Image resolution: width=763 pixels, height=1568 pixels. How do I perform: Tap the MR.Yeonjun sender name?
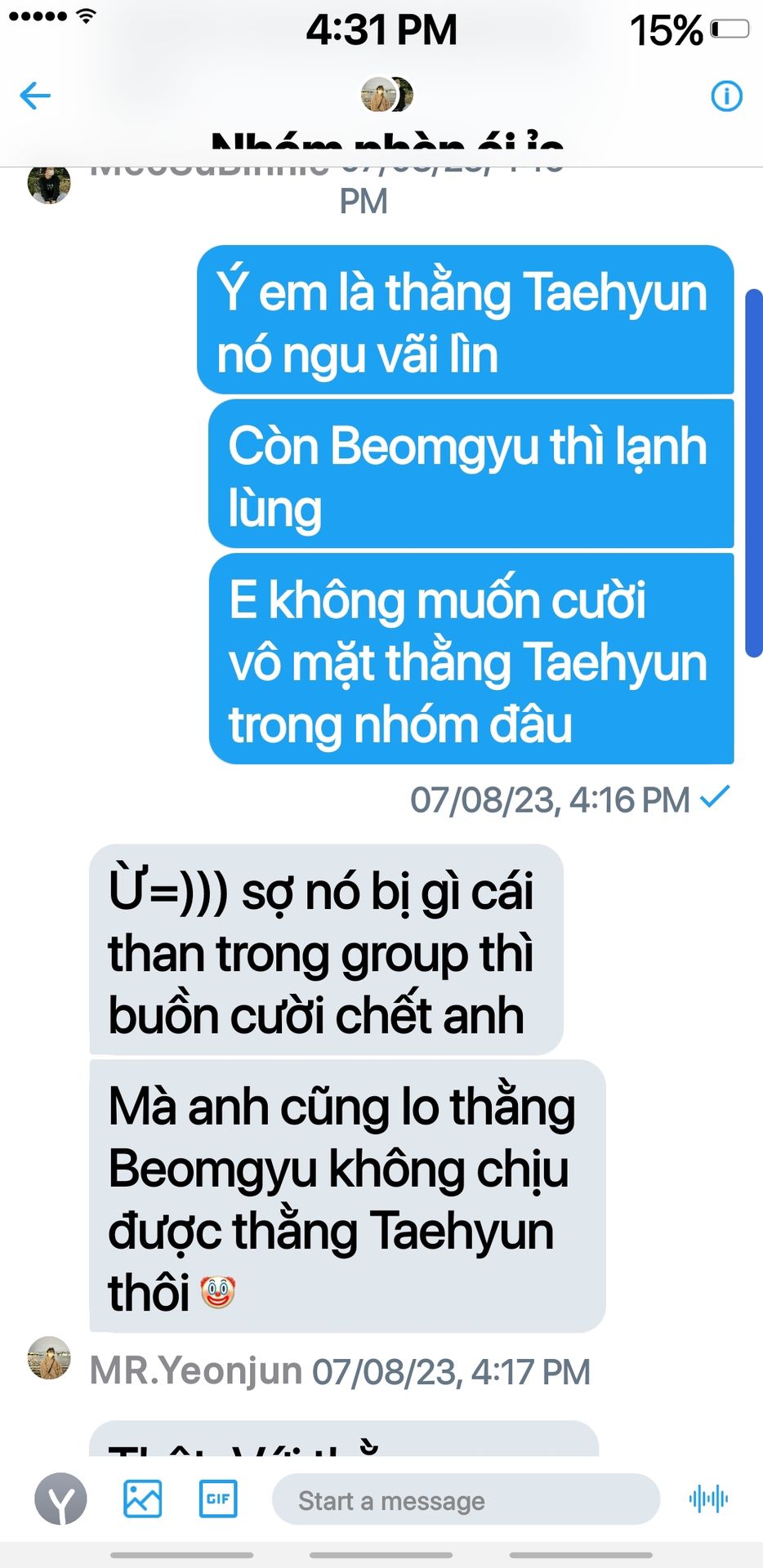pos(196,1371)
